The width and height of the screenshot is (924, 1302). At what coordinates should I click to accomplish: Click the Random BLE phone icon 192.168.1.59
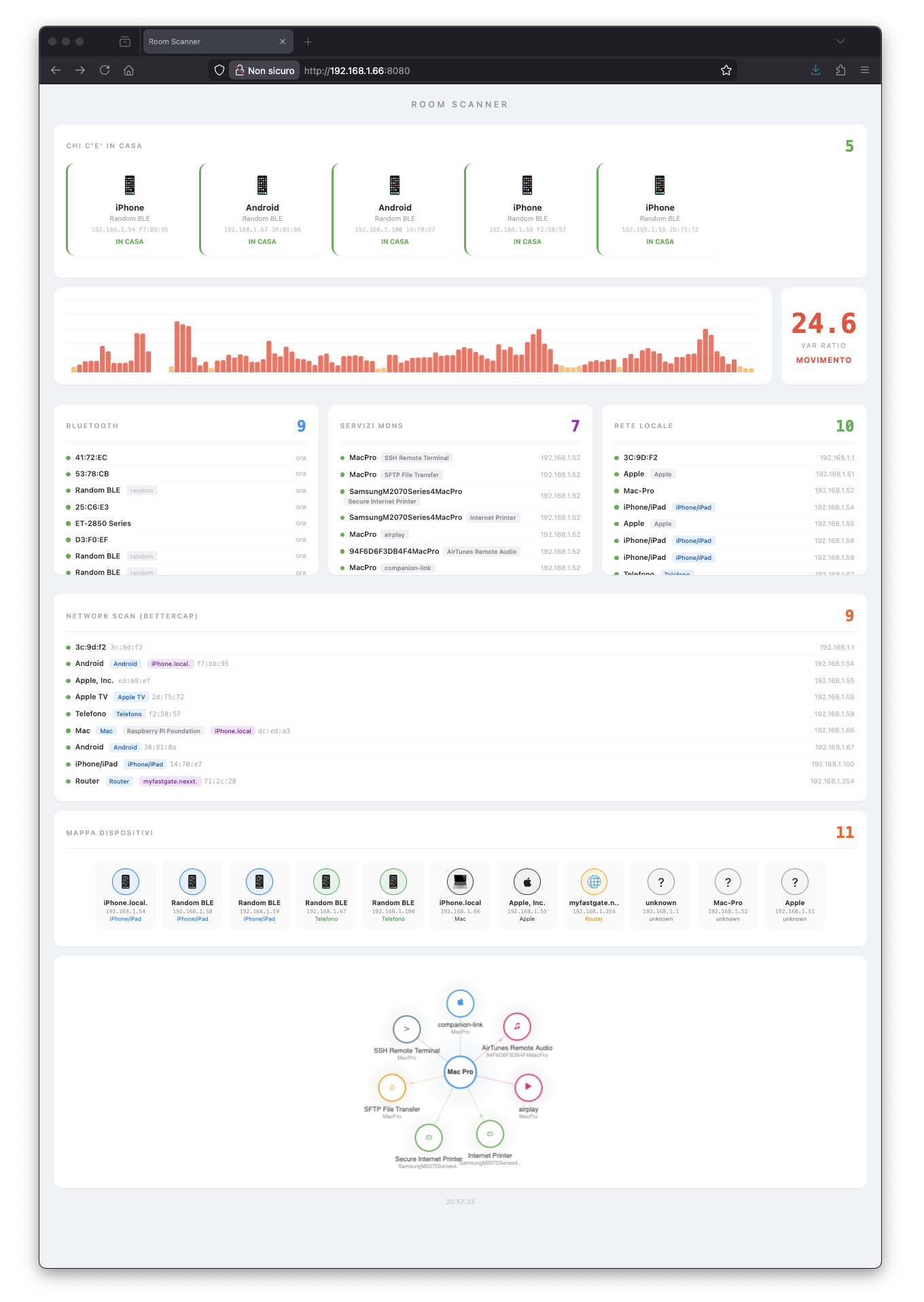(260, 882)
